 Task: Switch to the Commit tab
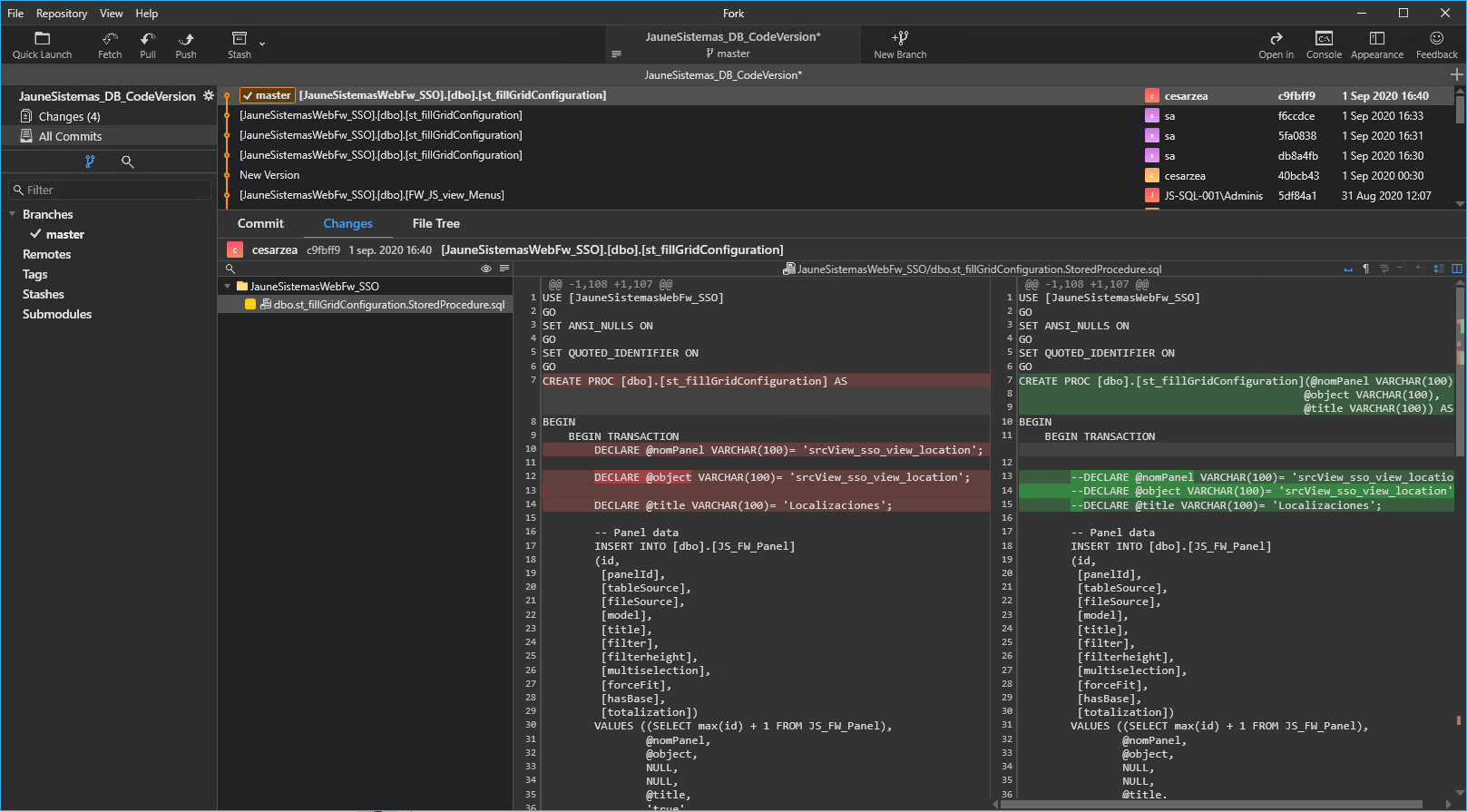(x=260, y=223)
